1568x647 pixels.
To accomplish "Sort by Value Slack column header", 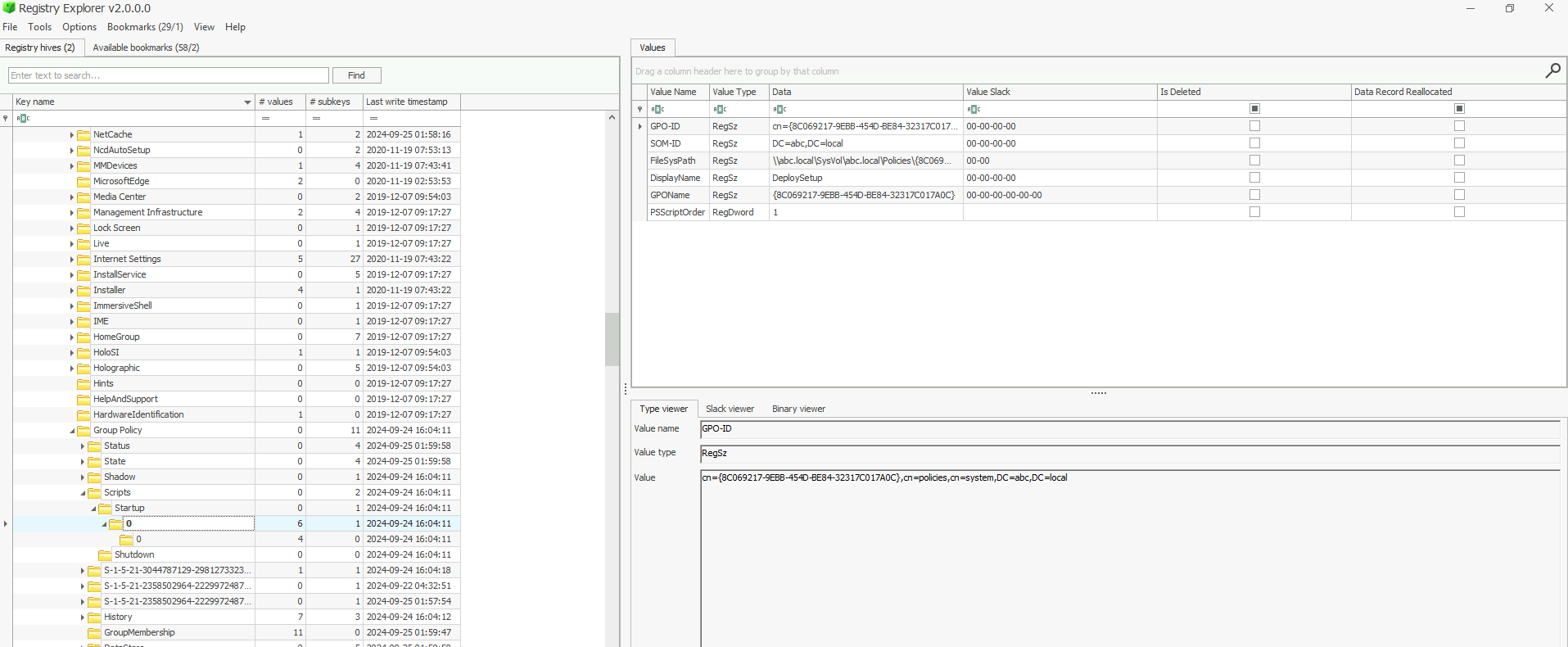I will [x=1060, y=92].
